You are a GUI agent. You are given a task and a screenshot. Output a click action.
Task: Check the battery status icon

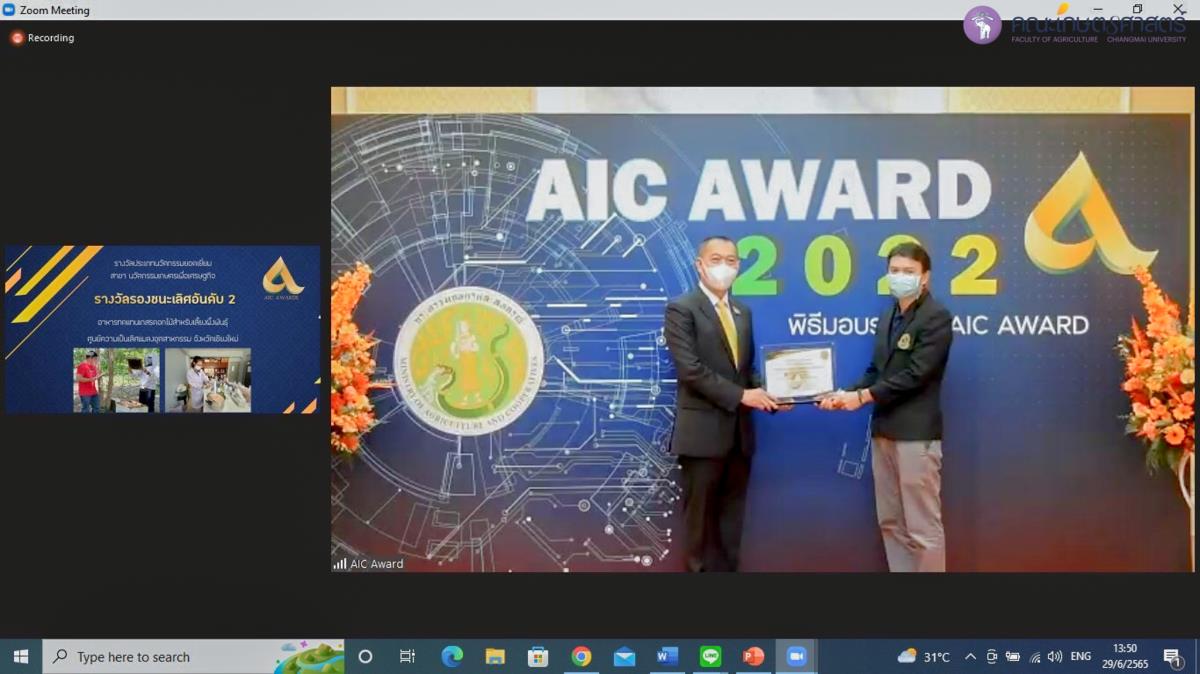point(1012,657)
